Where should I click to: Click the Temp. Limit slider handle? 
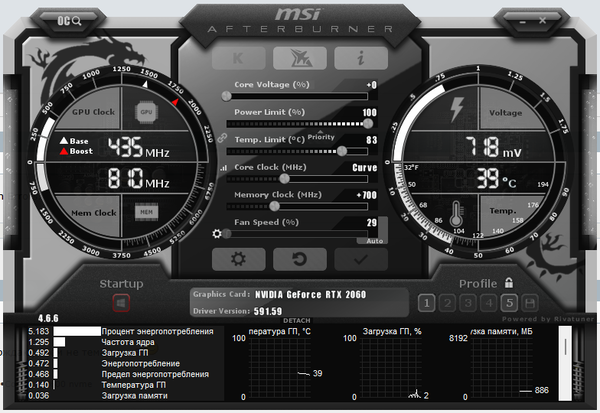click(x=342, y=151)
